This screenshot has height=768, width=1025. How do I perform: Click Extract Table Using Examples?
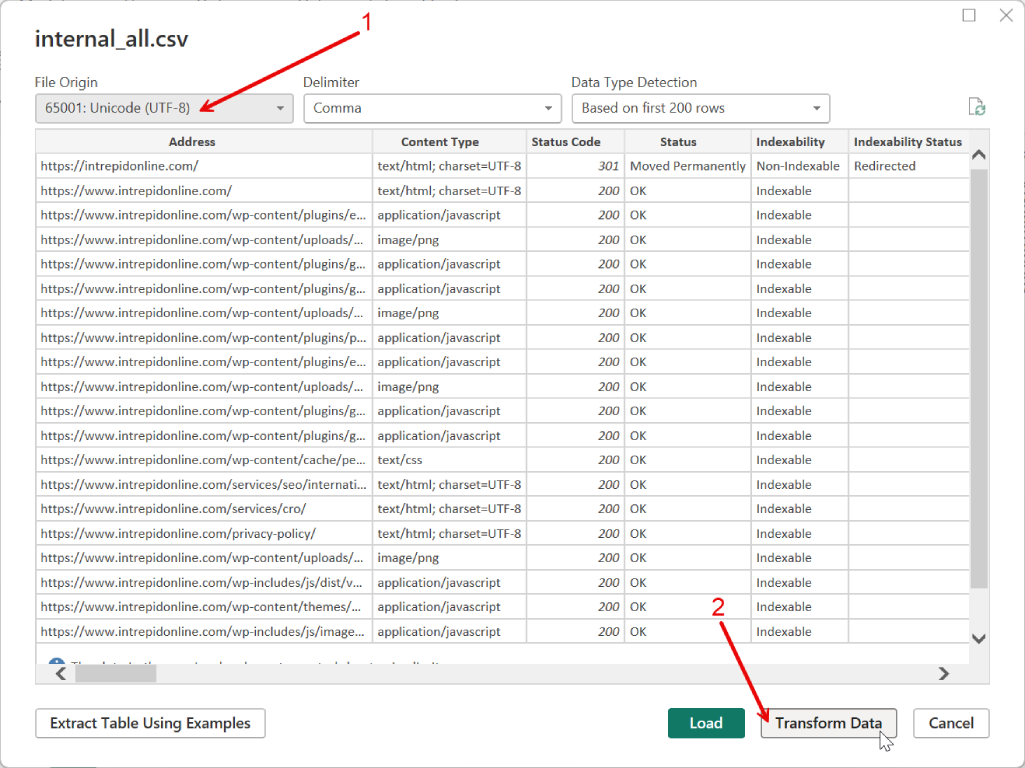tap(150, 723)
